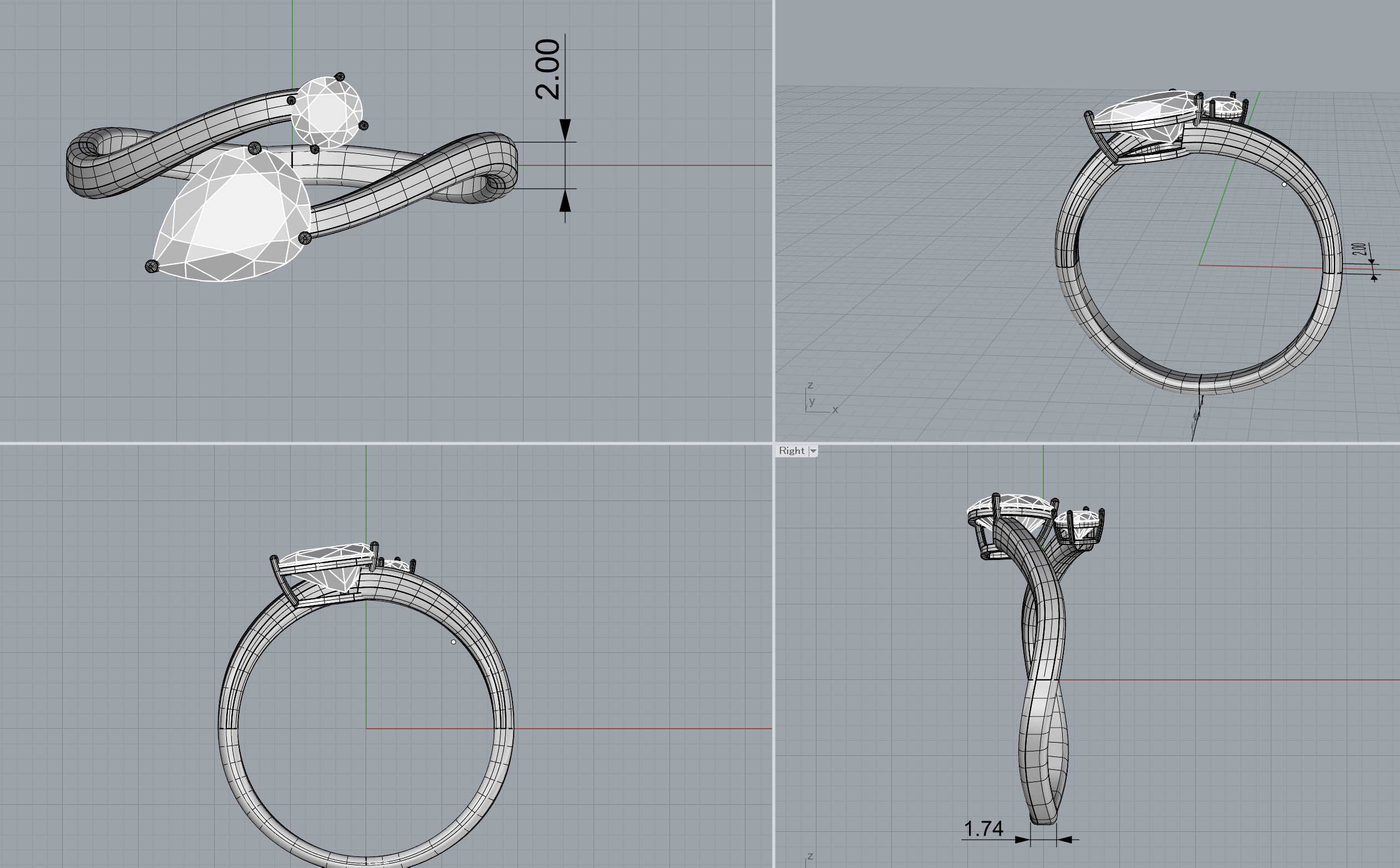Select the white point object in Perspective viewport
Image resolution: width=1400 pixels, height=868 pixels.
point(1284,184)
